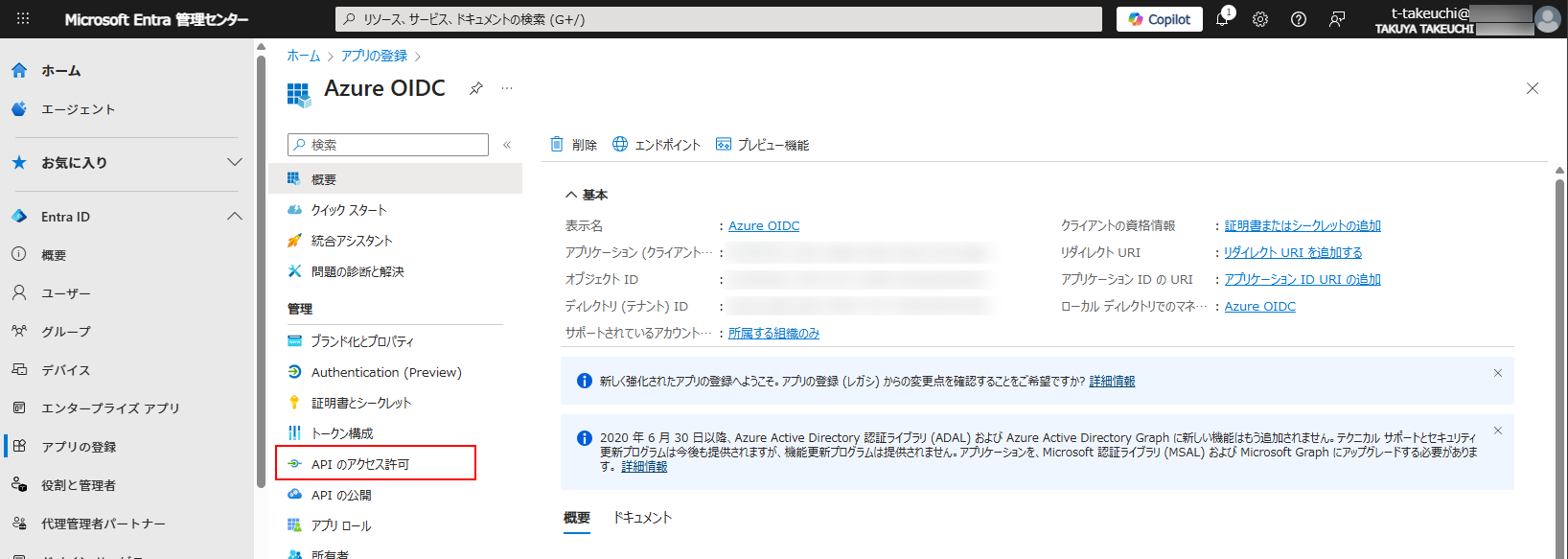Click the アプリの登録 breadcrumb link

point(375,56)
